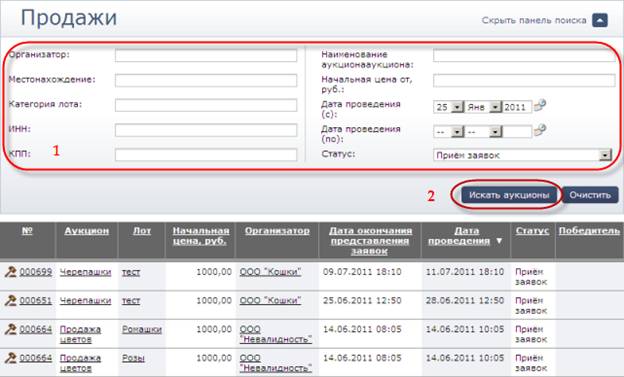Open end date month dropdown
Screen dimensions: 624x377
495,132
